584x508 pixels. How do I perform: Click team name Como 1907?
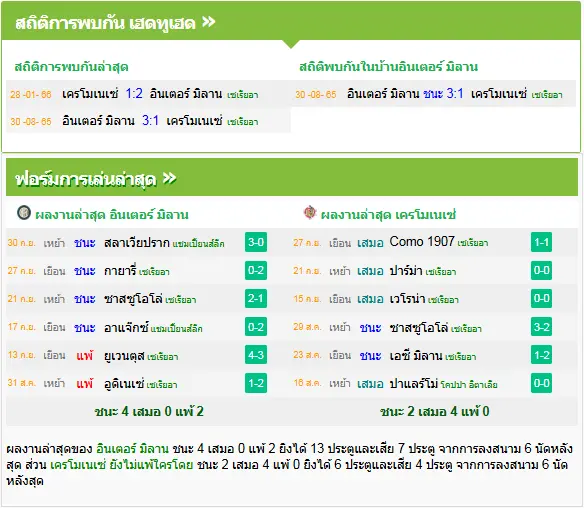[x=422, y=242]
